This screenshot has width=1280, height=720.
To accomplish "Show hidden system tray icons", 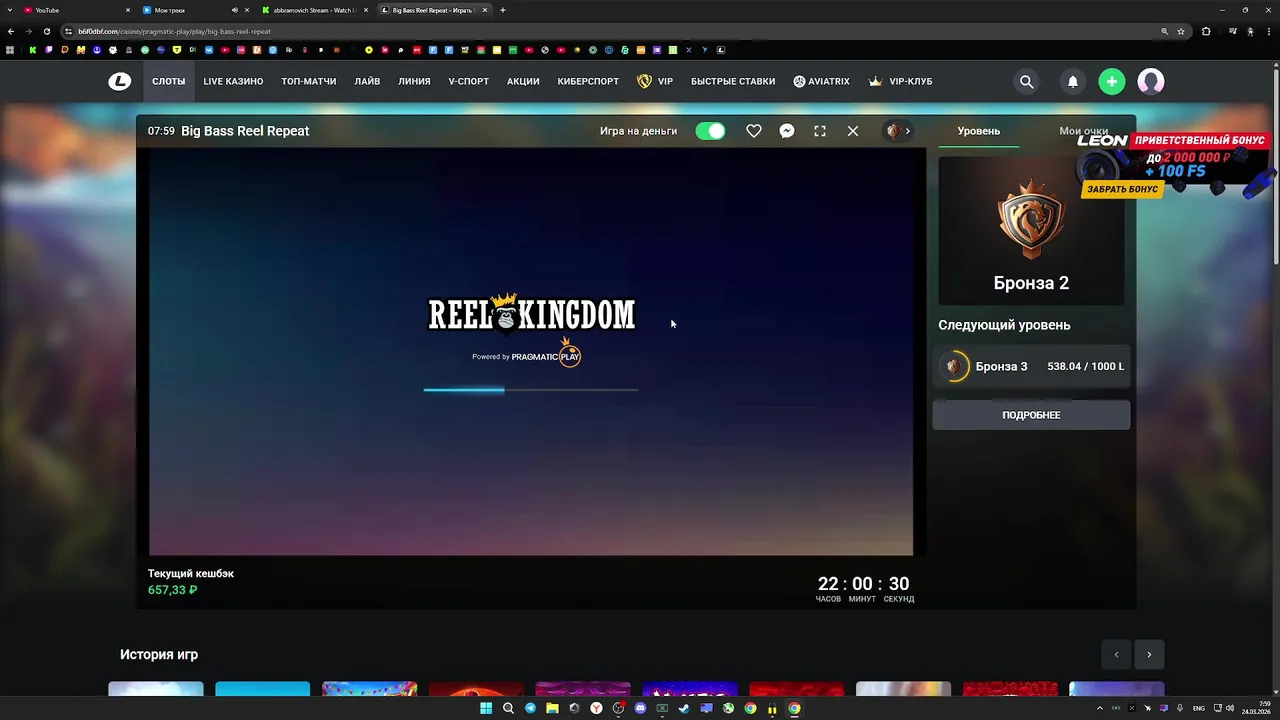I will (1101, 708).
